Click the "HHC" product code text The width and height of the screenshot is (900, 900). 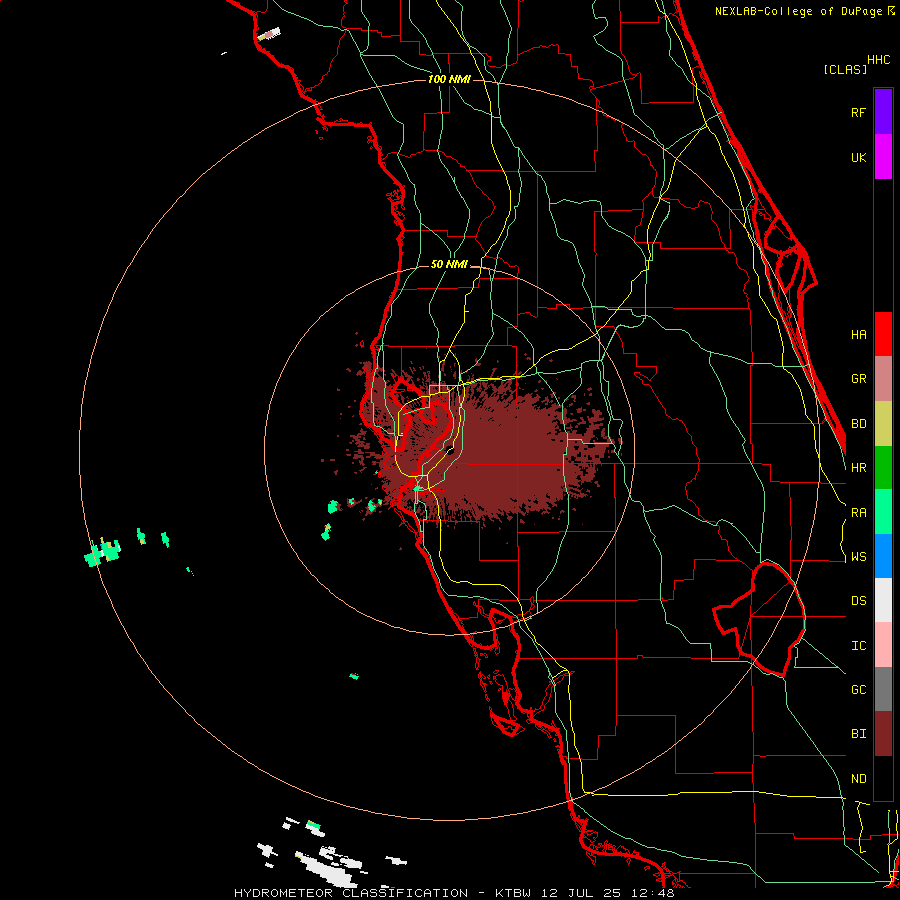878,60
